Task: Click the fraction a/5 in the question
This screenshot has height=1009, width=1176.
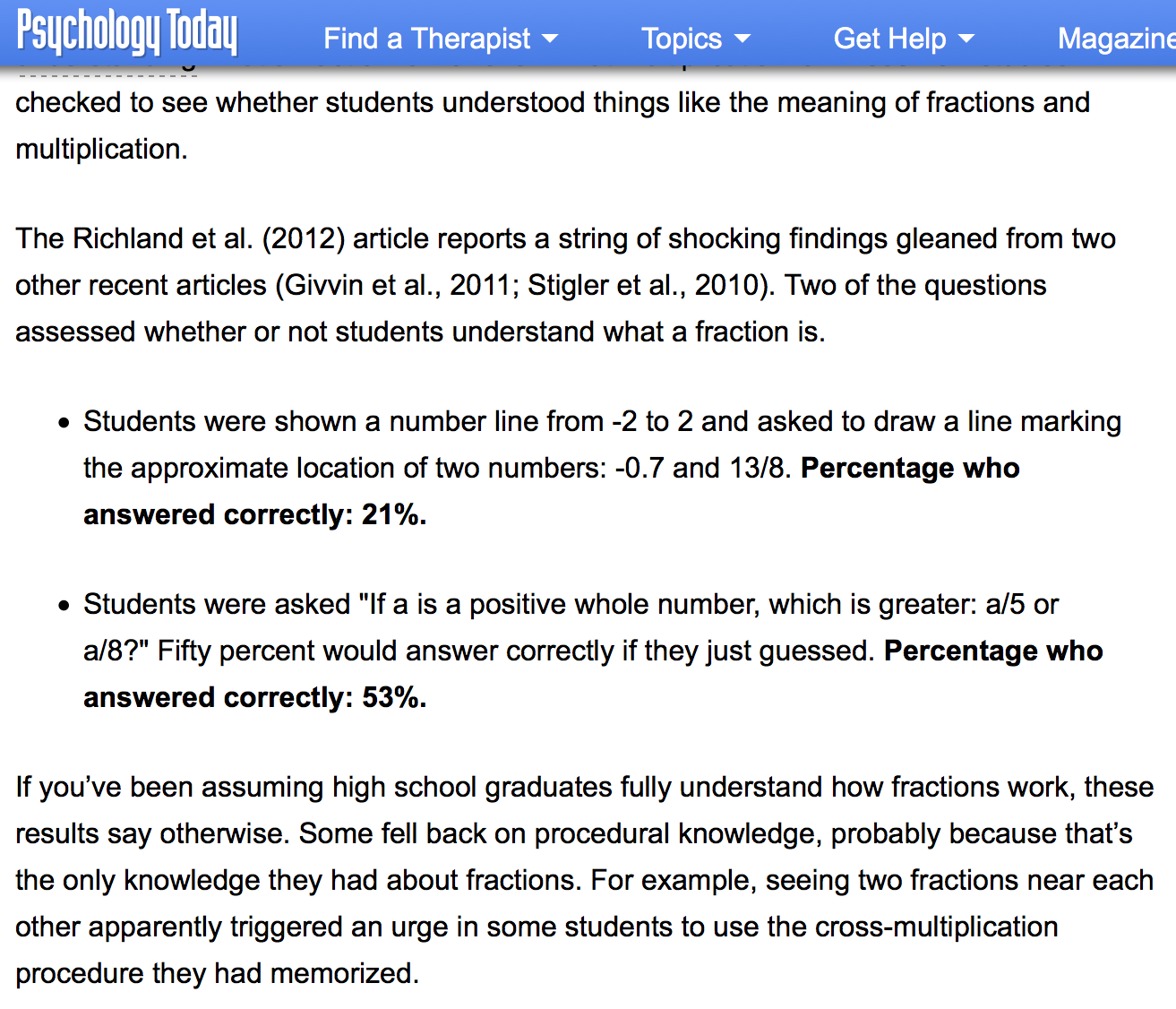Action: coord(1004,604)
